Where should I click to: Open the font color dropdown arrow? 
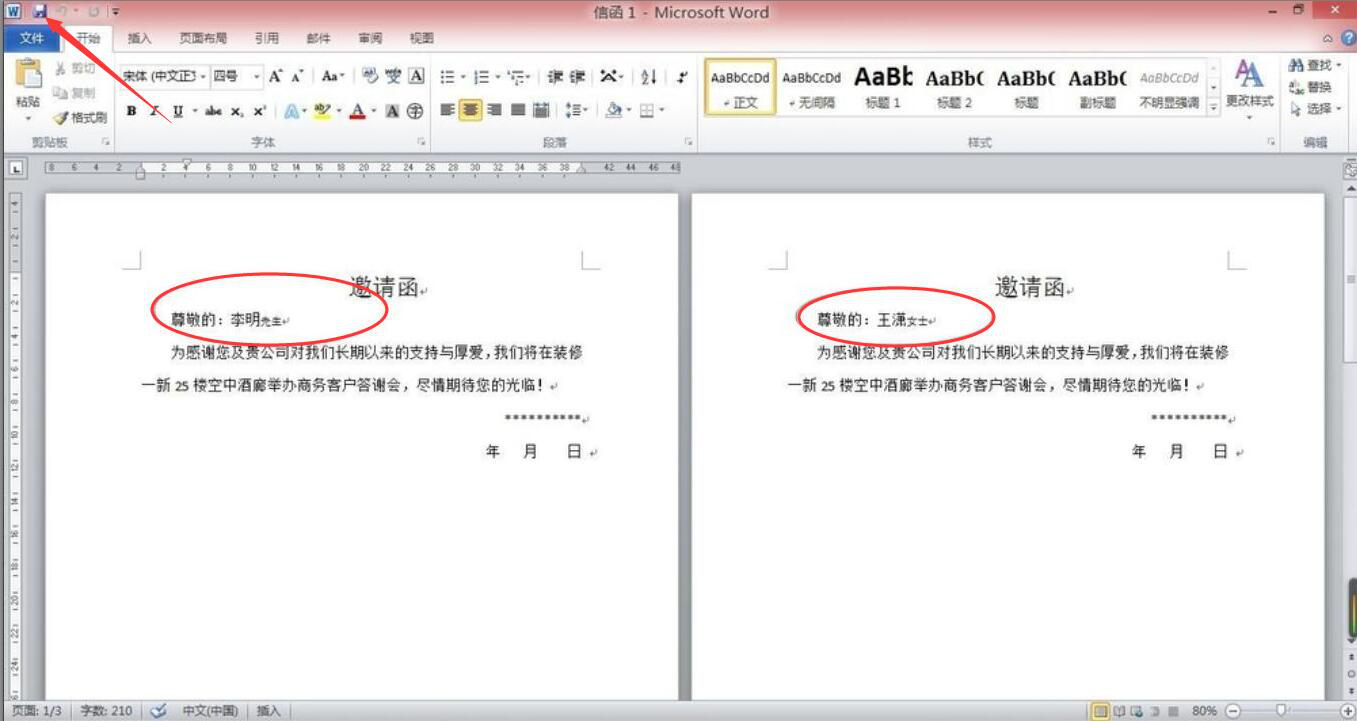373,111
